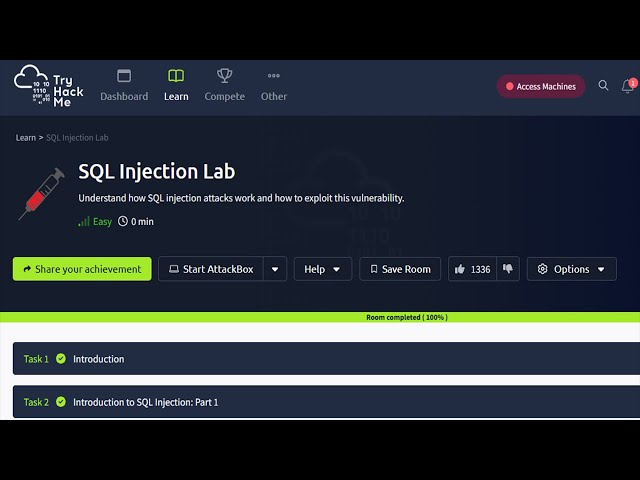Click the room description text
The image size is (640, 480).
click(x=241, y=198)
